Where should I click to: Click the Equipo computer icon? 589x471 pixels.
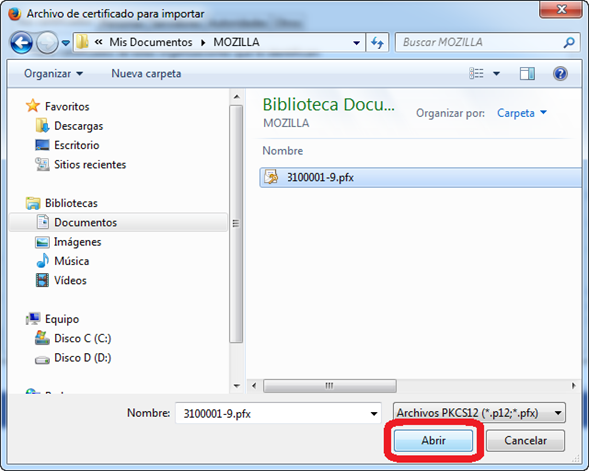point(33,319)
